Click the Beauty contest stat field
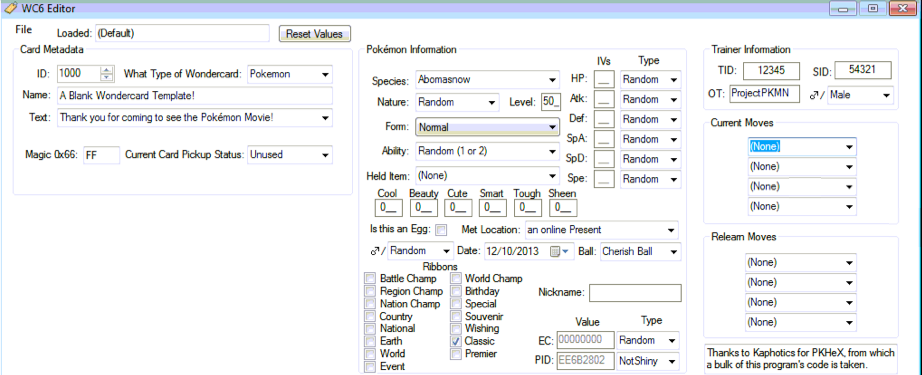922x375 pixels. (423, 207)
